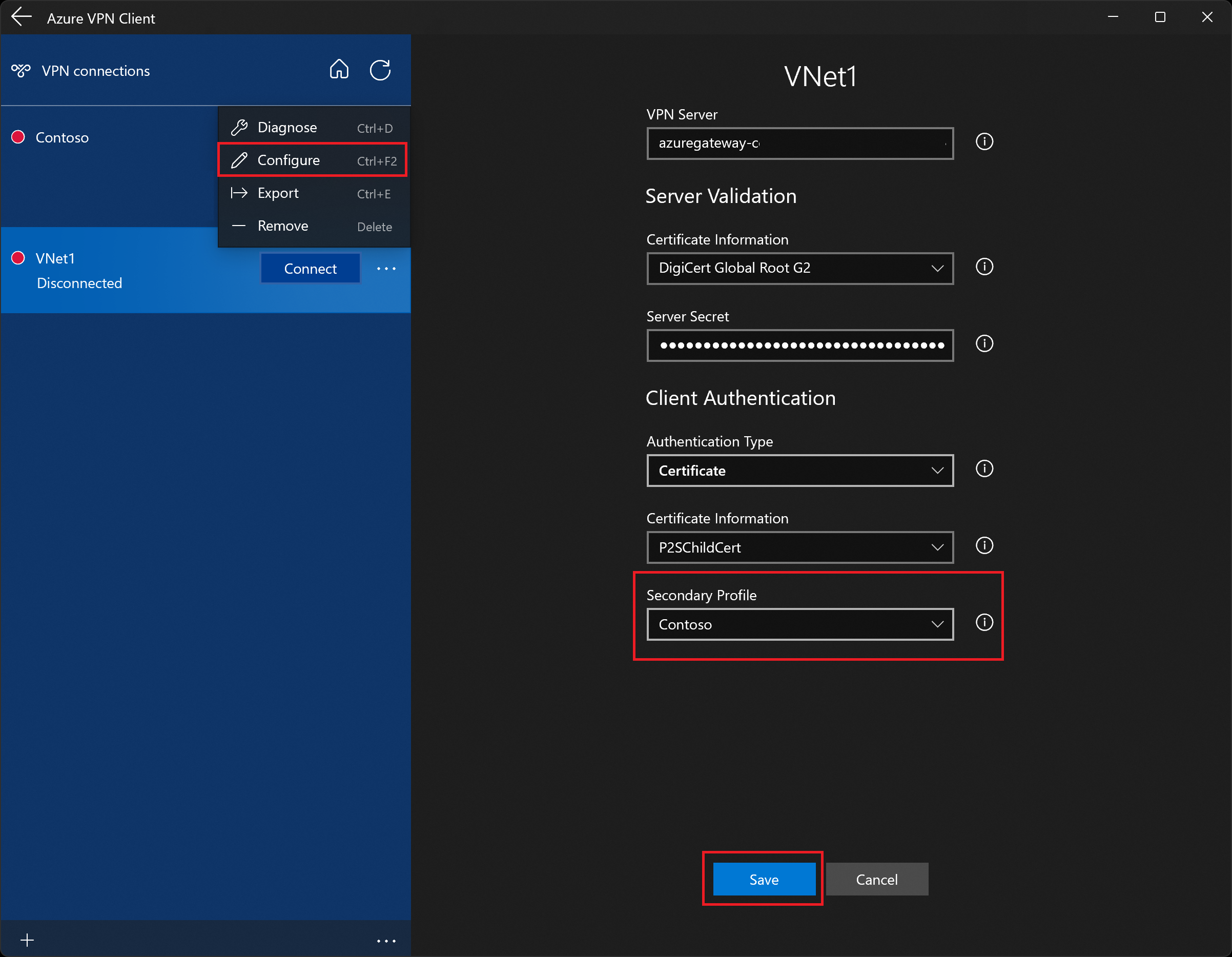Image resolution: width=1232 pixels, height=957 pixels.
Task: Click the refresh connections icon
Action: (380, 70)
